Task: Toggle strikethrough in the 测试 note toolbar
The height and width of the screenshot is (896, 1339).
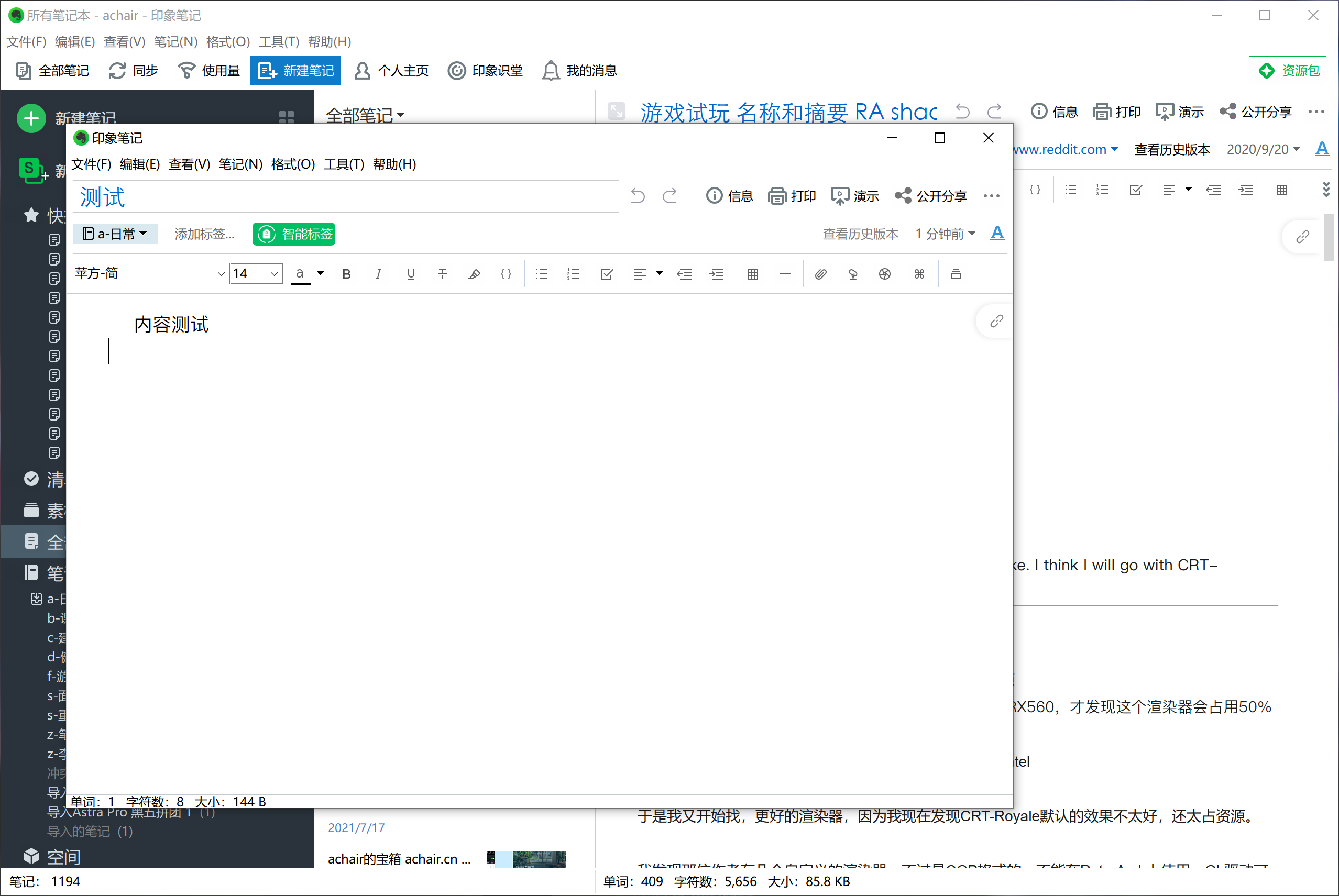Action: (442, 274)
